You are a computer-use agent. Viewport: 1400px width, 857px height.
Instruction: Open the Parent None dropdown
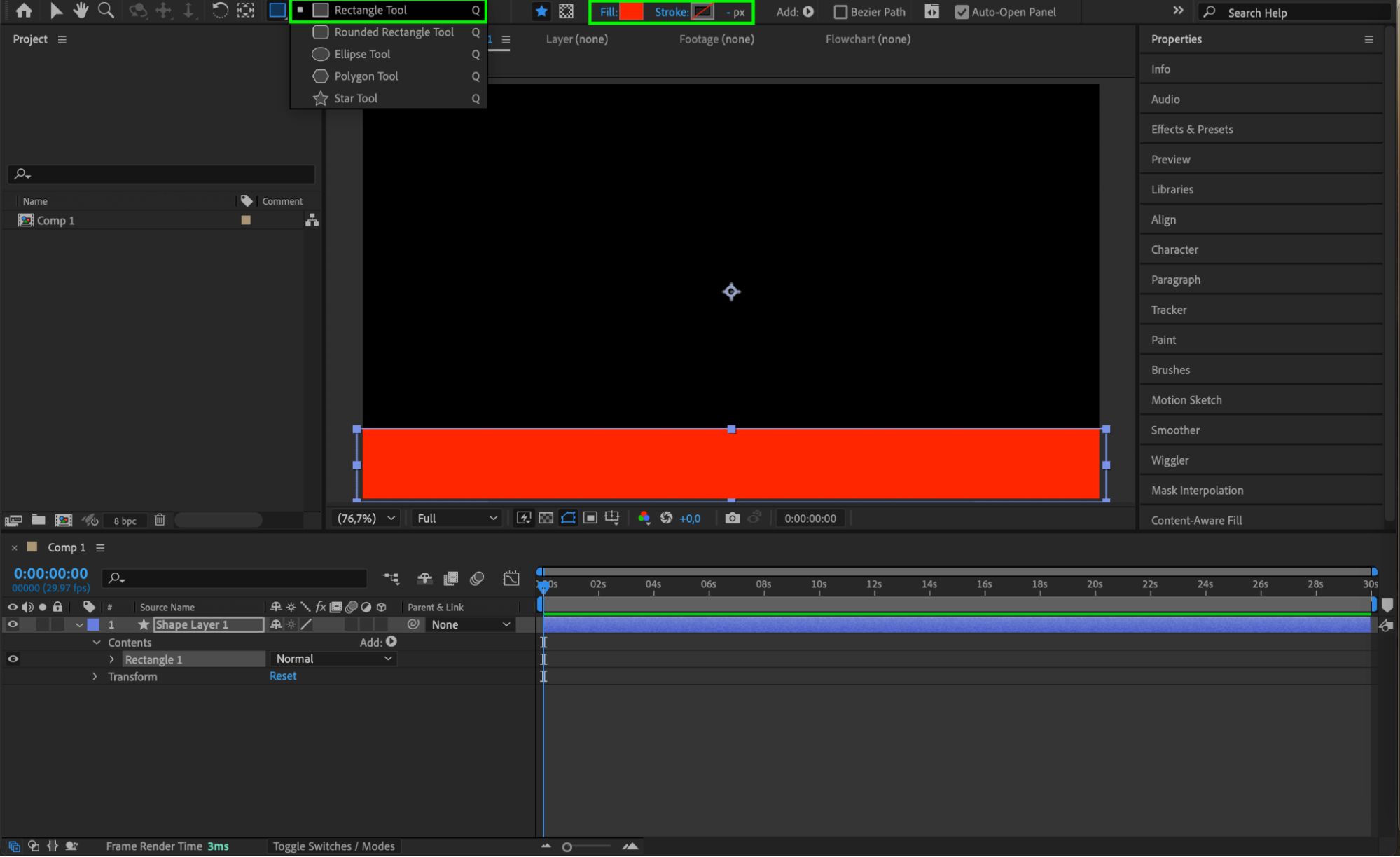coord(470,624)
